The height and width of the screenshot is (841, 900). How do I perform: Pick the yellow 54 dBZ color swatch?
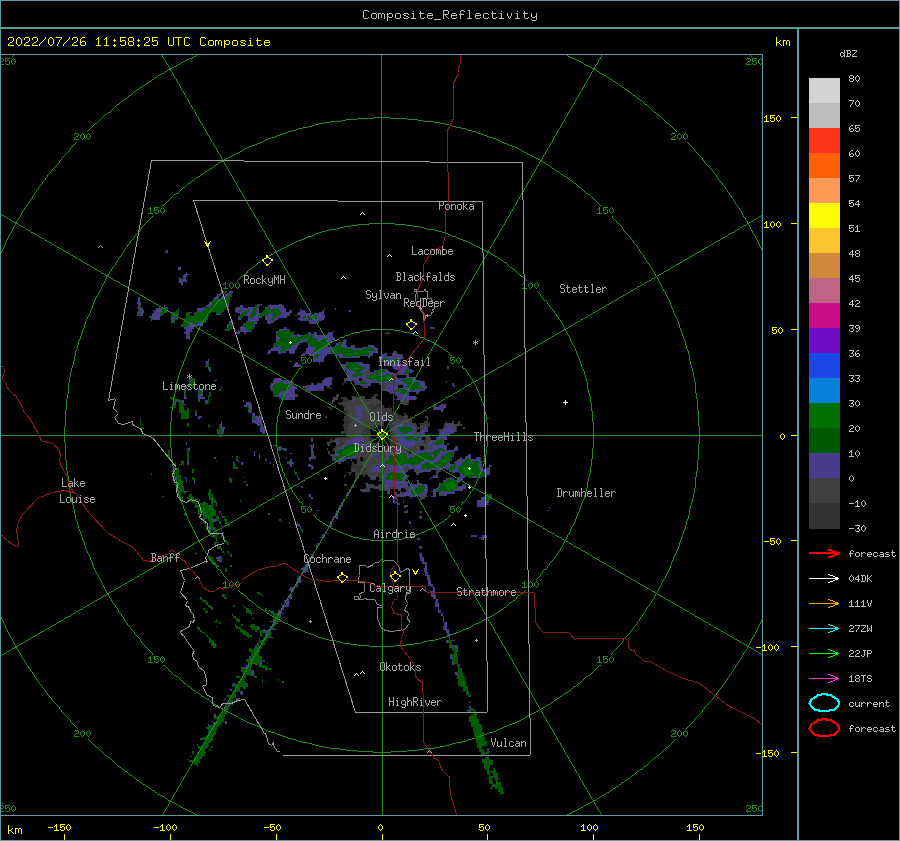(x=824, y=215)
